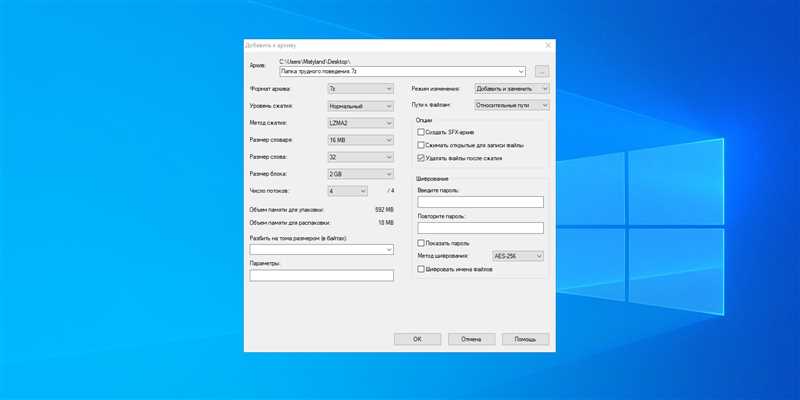Open the split-to-volumes size combo box
This screenshot has height=400, width=800.
[x=321, y=249]
